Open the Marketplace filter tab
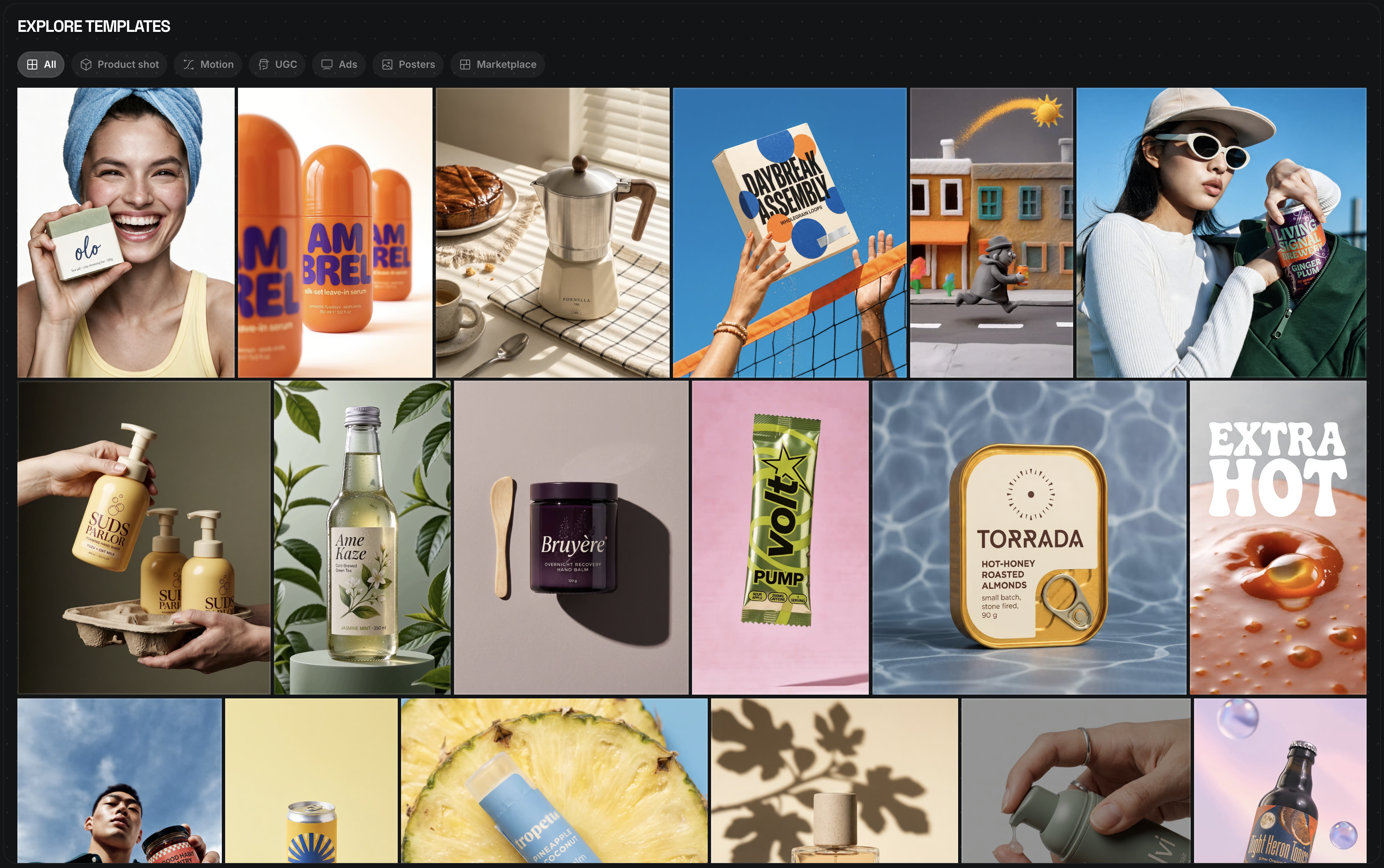 (x=498, y=64)
